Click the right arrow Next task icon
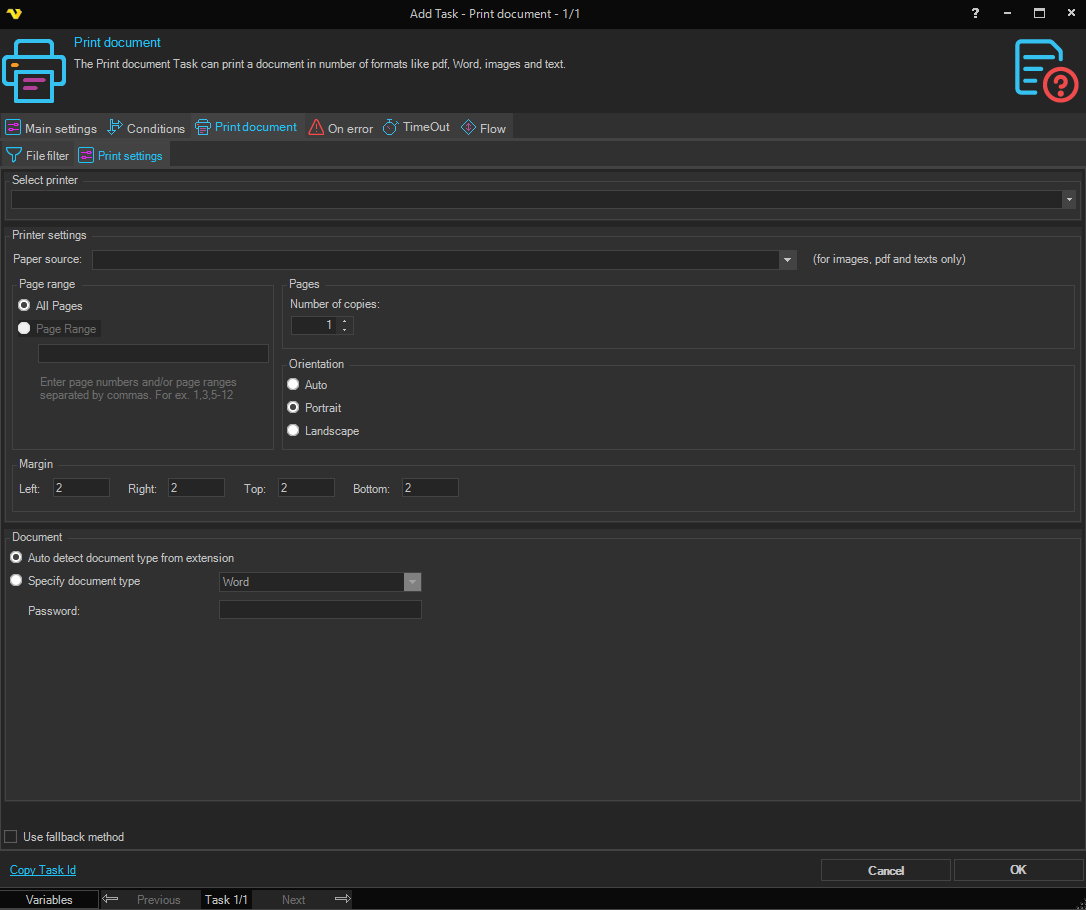The width and height of the screenshot is (1086, 910). tap(342, 899)
